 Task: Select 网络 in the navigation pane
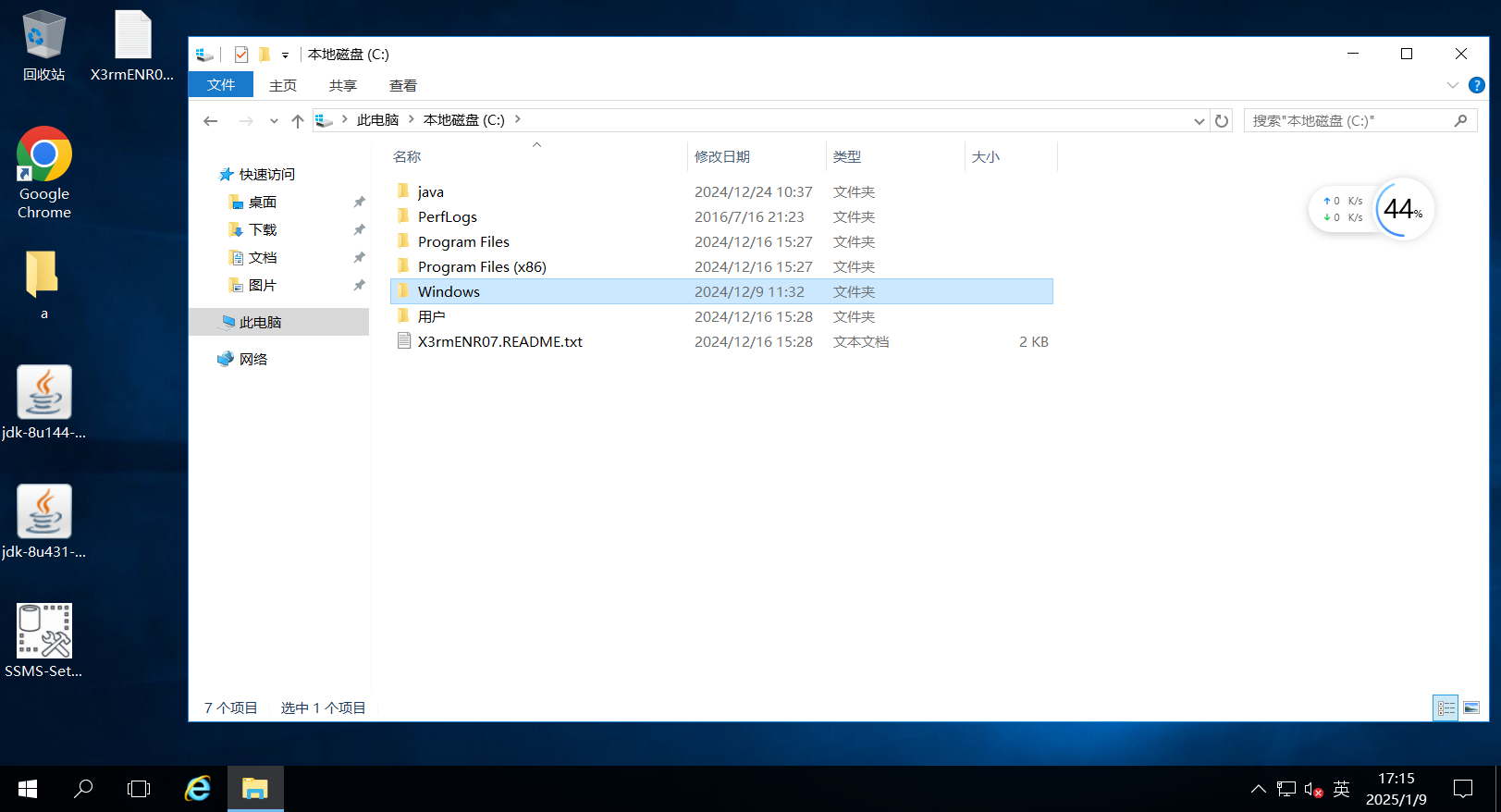coord(252,360)
